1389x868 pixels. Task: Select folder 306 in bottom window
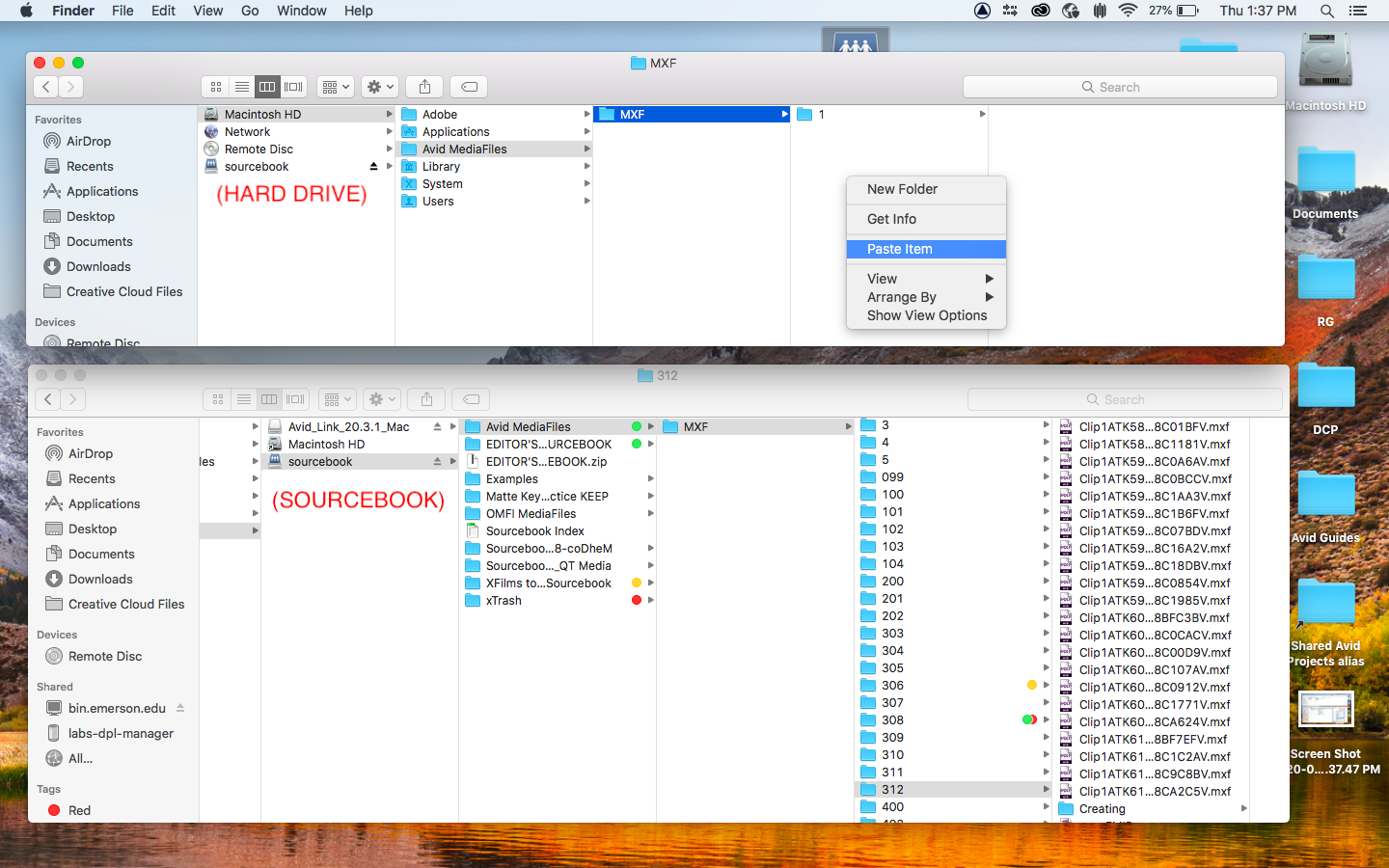coord(953,685)
